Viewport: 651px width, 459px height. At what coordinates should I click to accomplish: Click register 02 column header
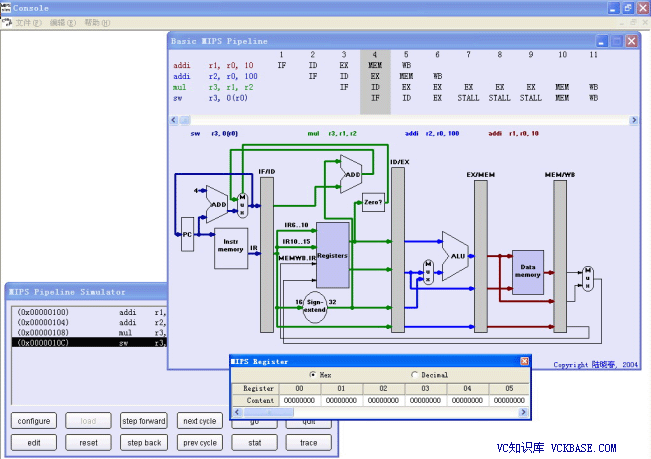pos(383,388)
